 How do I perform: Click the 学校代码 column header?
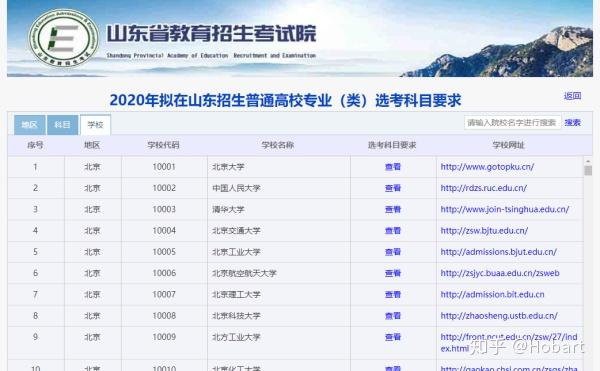(x=163, y=145)
